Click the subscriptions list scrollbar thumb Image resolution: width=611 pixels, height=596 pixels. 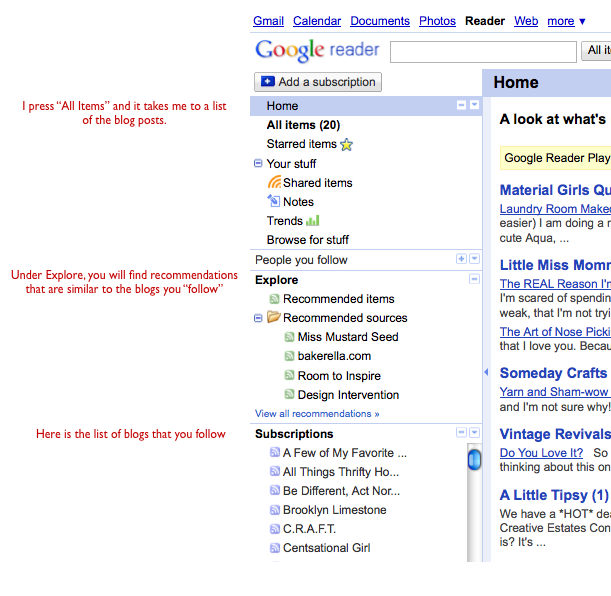[474, 459]
